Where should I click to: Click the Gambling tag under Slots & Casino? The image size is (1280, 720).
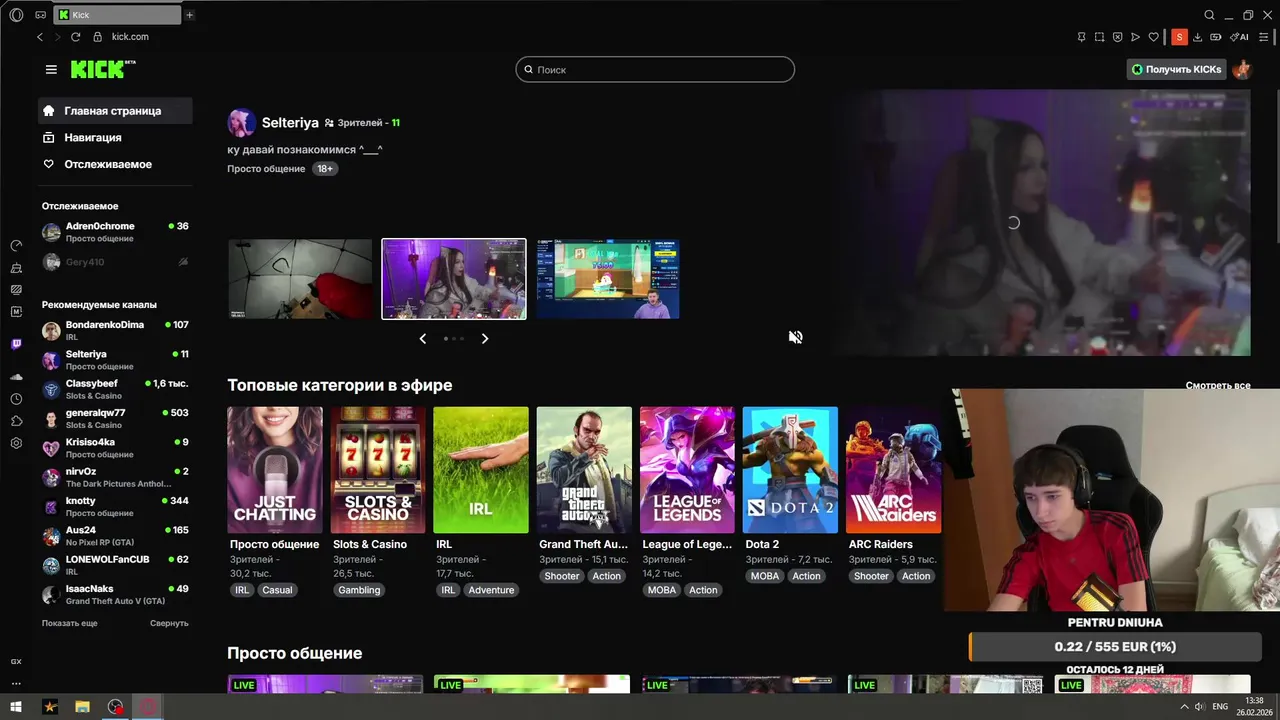359,590
